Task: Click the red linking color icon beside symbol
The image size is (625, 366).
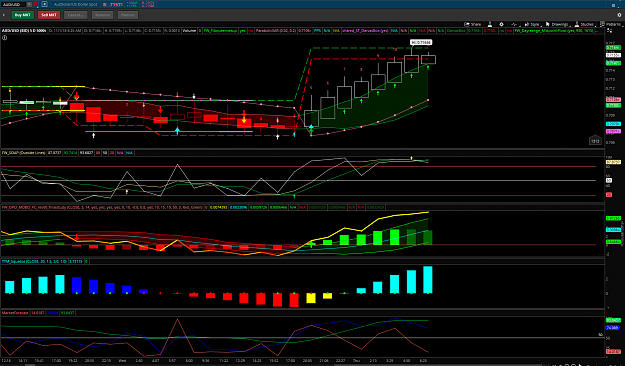Action: (36, 4)
